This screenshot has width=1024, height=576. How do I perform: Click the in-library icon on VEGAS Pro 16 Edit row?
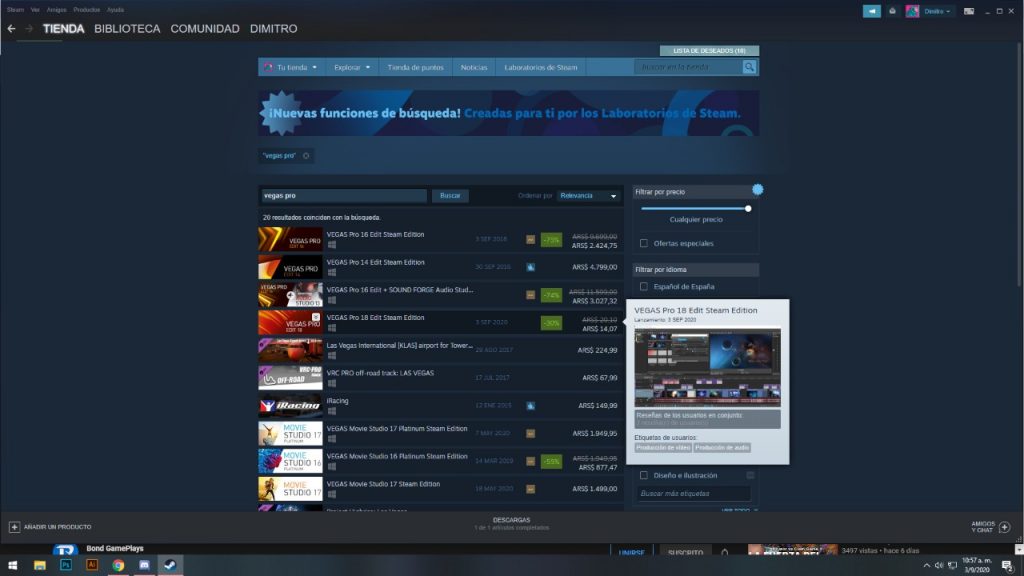coord(530,240)
